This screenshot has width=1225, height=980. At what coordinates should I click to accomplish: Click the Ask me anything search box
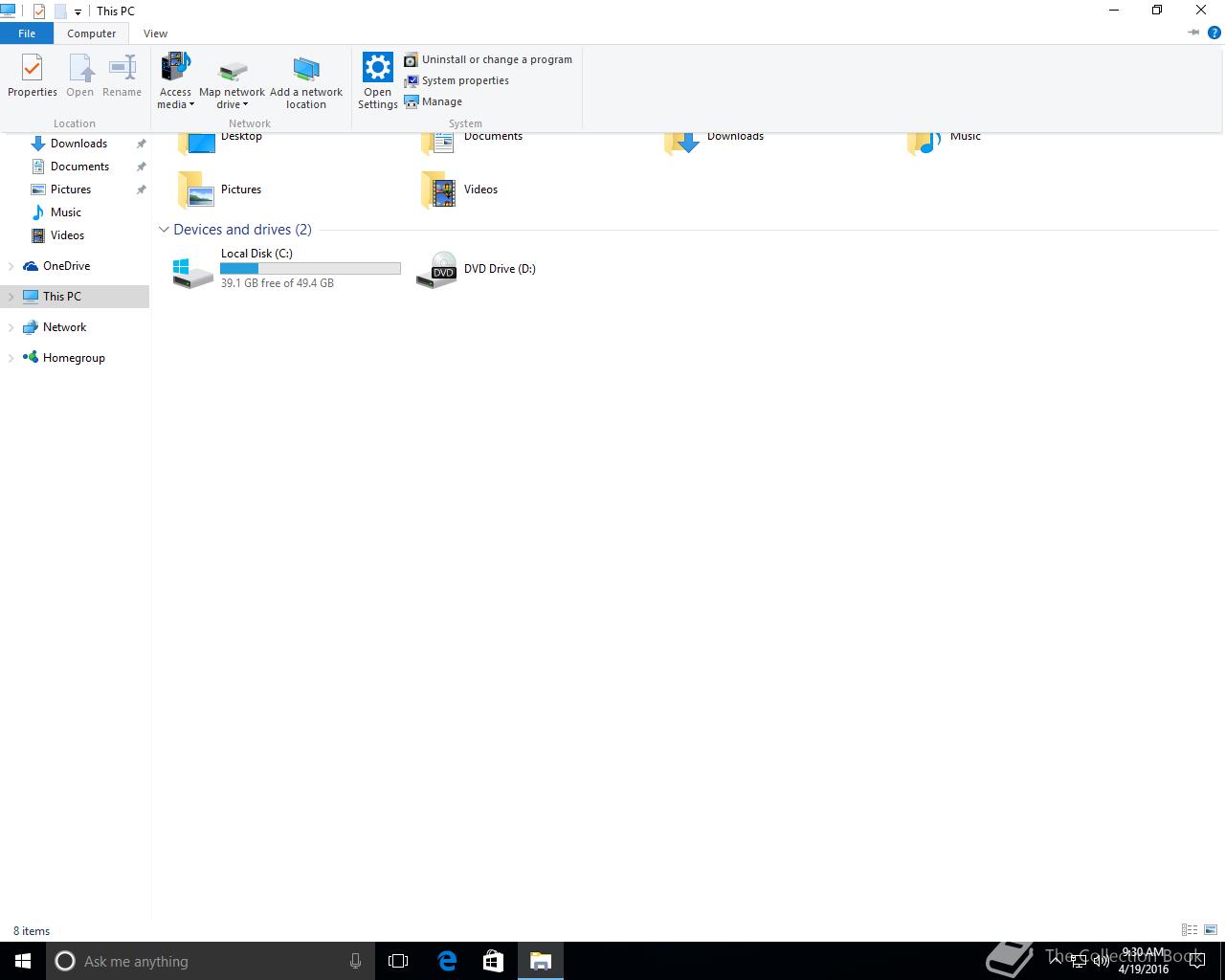click(211, 961)
